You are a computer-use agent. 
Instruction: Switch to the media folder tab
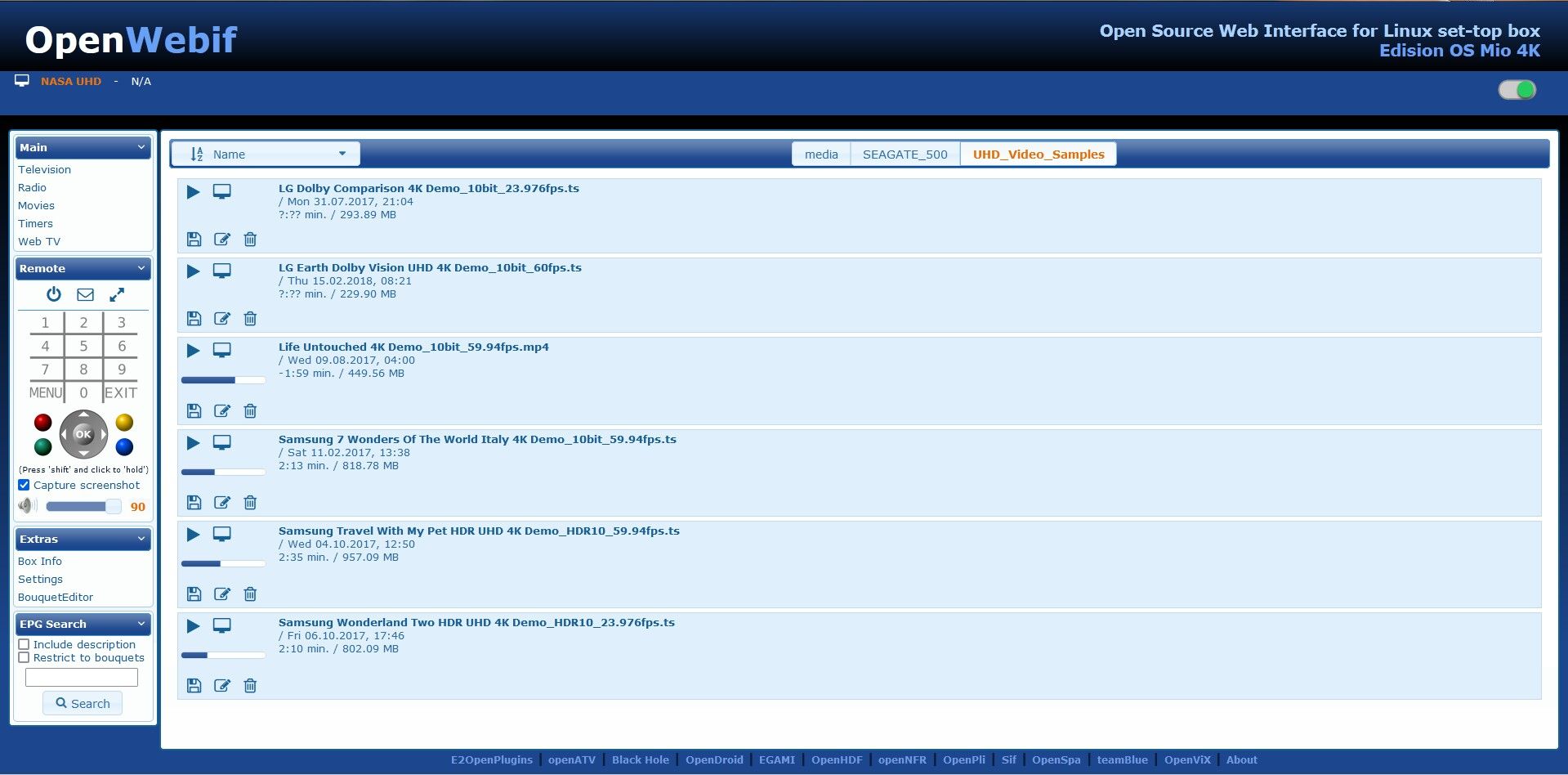point(821,155)
